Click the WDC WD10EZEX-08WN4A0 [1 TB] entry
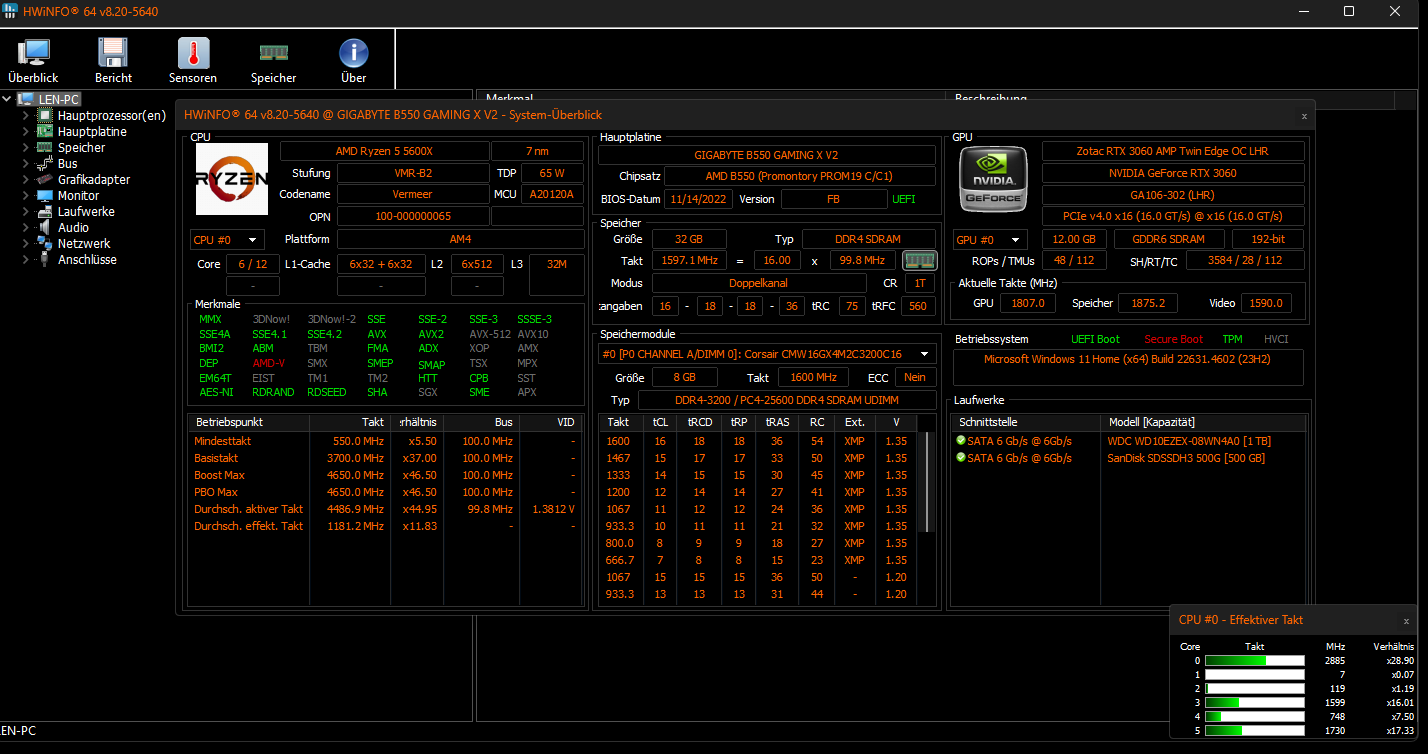Screen dimensions: 1428x754 (x=1189, y=440)
